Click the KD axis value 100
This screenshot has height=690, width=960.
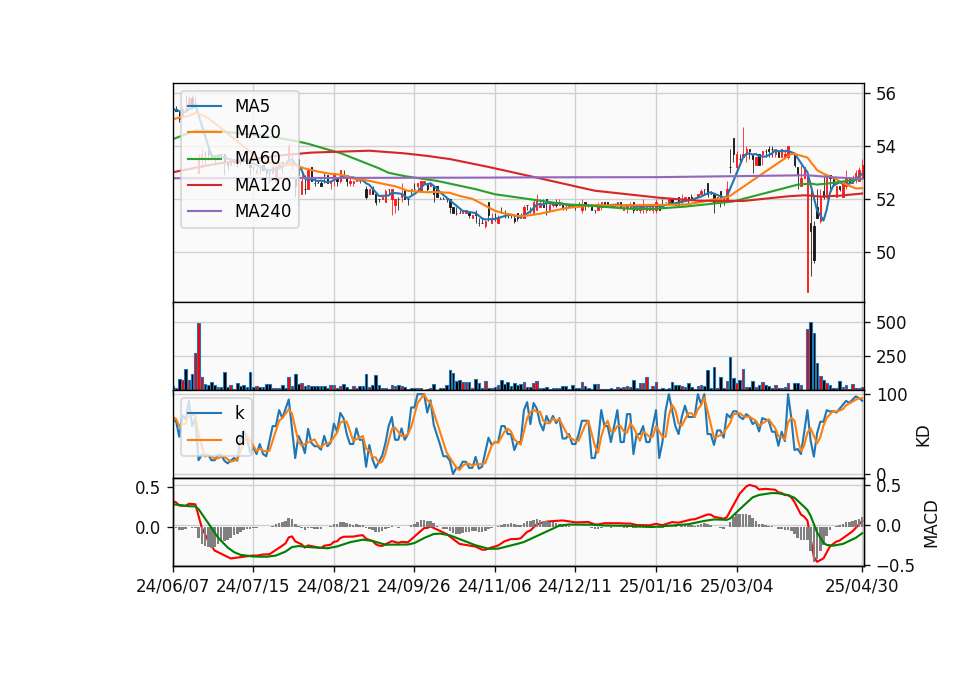coord(892,396)
